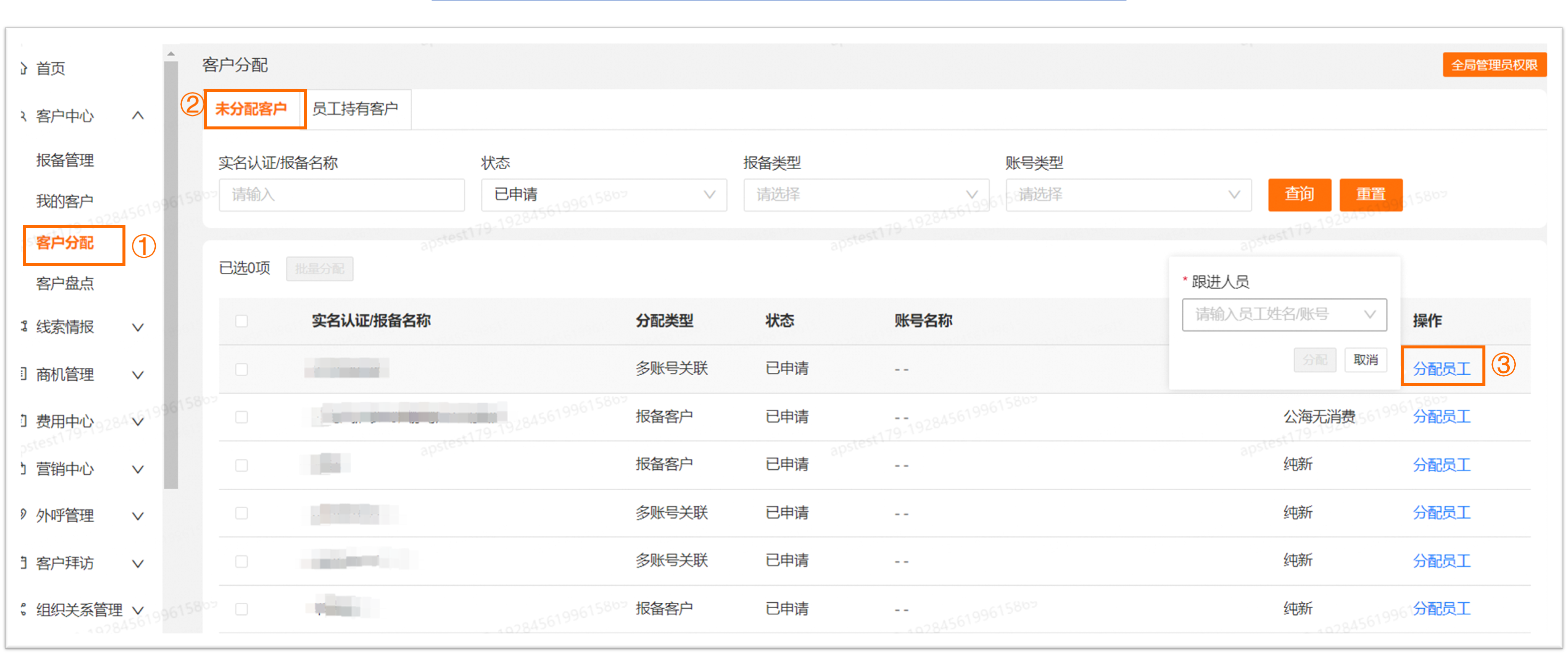Click the 实名认证/报备名称 input field

(x=341, y=195)
